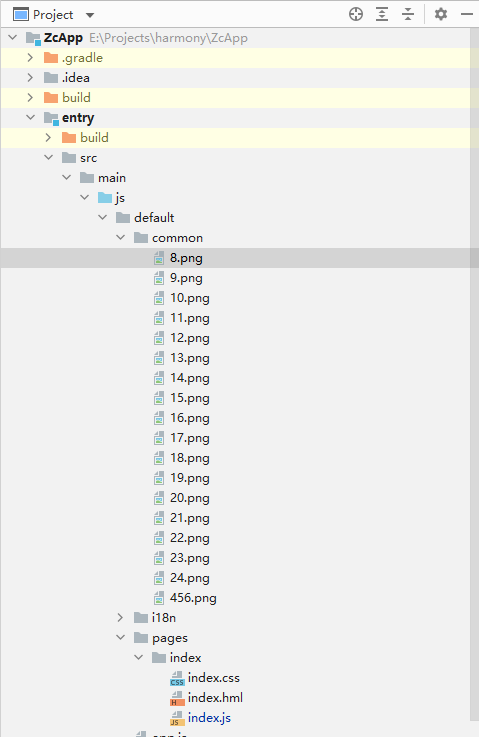This screenshot has width=479, height=737.
Task: Click the locate/select opened file target icon
Action: [x=356, y=14]
